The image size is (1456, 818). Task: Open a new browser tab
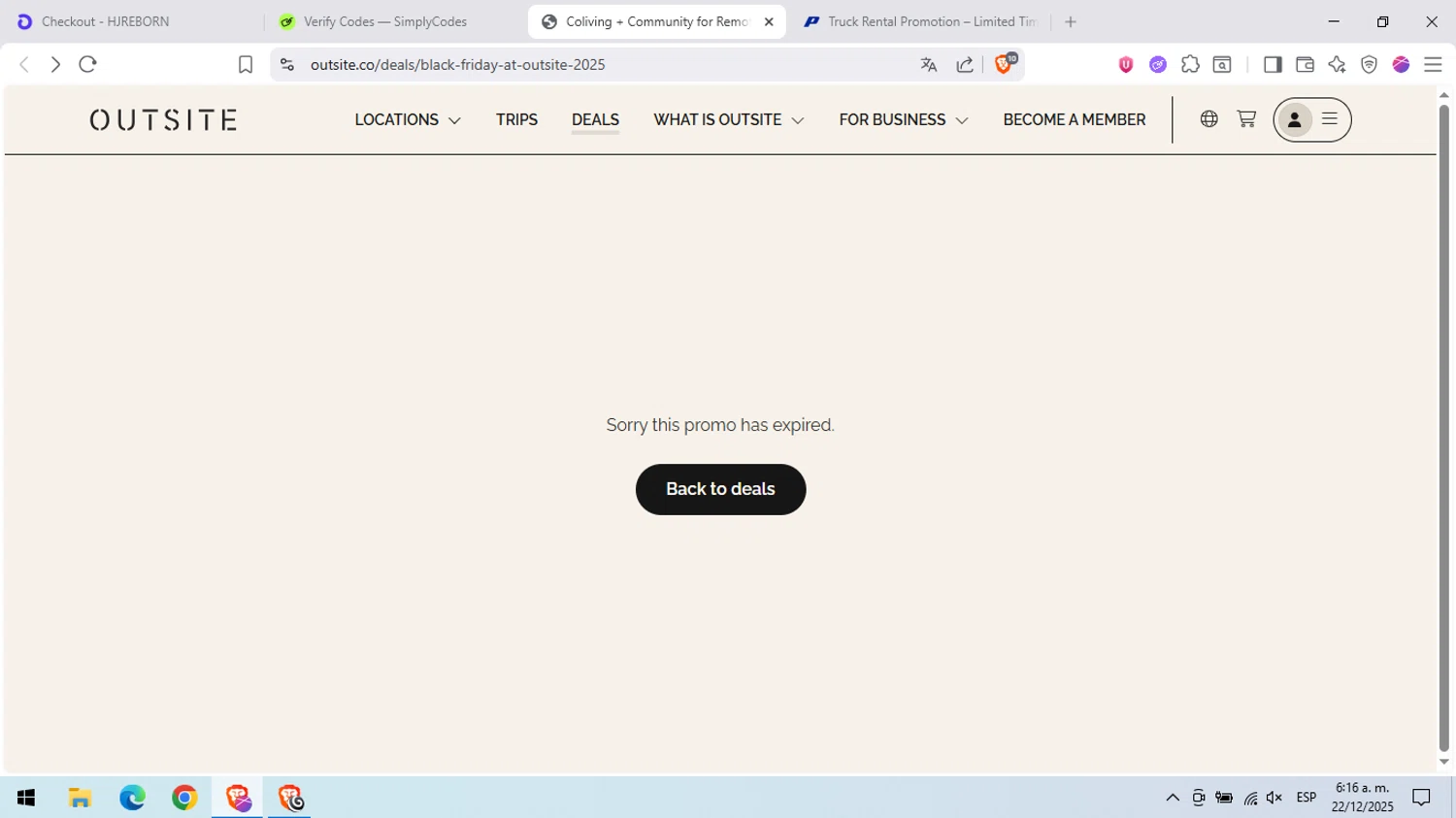(x=1071, y=21)
